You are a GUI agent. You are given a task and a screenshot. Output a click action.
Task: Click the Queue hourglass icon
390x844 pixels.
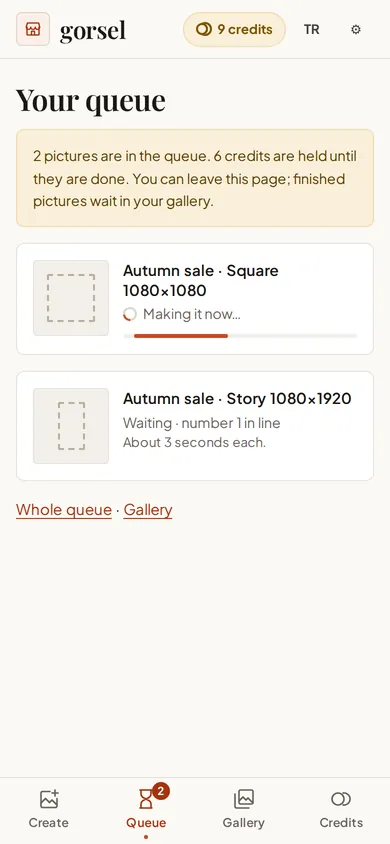pyautogui.click(x=146, y=799)
